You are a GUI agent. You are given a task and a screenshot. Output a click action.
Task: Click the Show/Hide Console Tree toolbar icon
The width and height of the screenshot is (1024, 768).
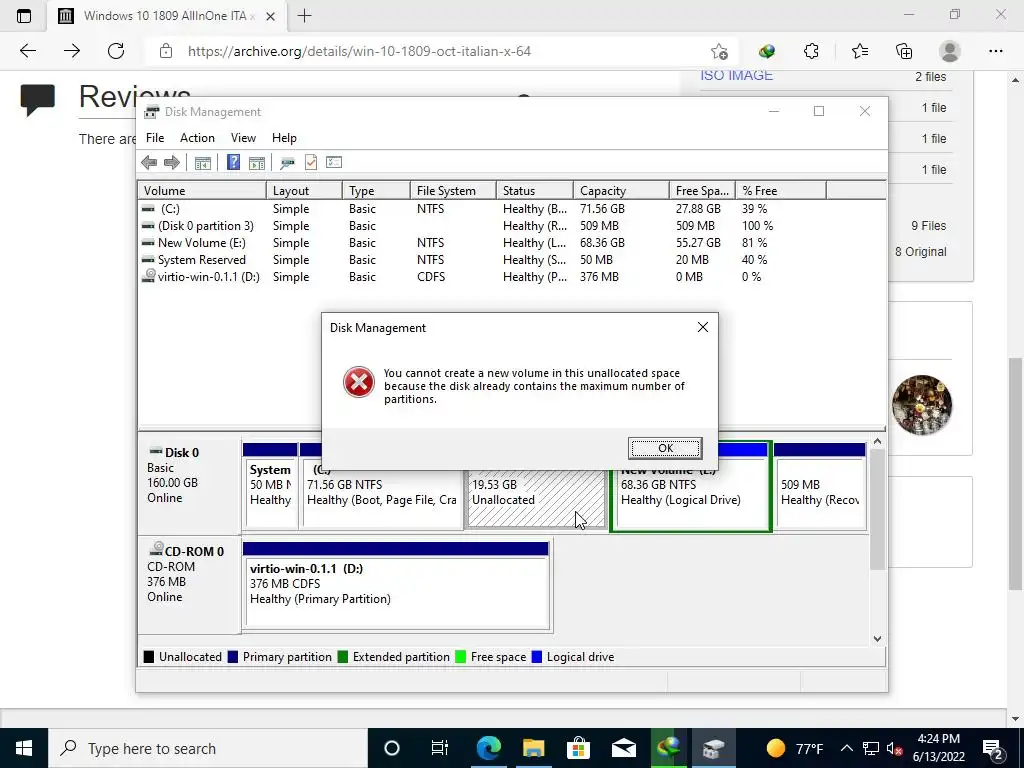202,163
